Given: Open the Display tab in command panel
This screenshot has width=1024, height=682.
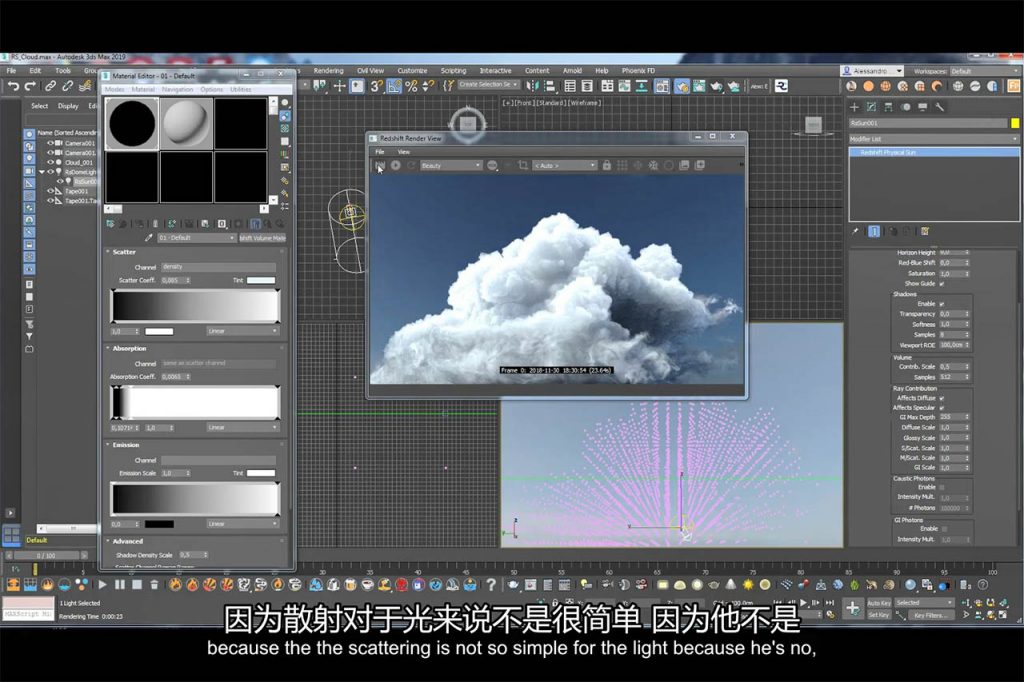Looking at the screenshot, I should coord(922,106).
